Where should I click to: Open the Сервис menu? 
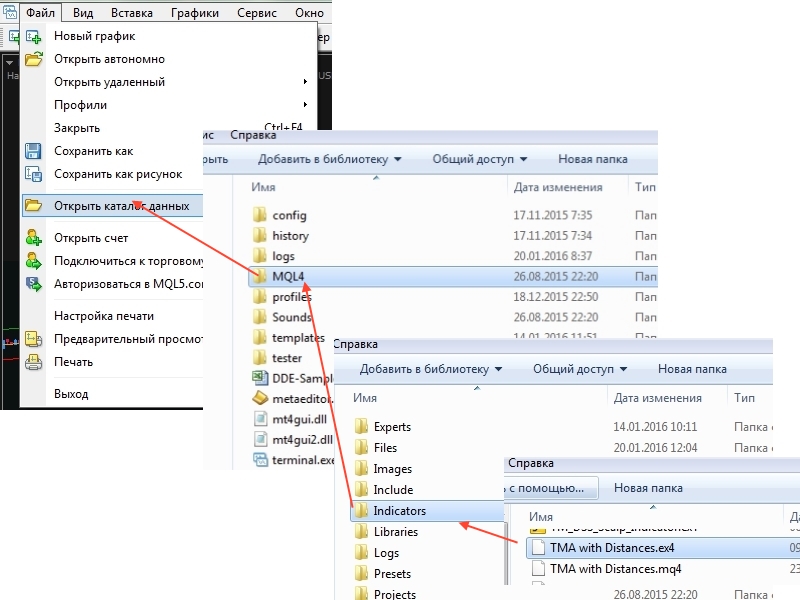pyautogui.click(x=257, y=13)
